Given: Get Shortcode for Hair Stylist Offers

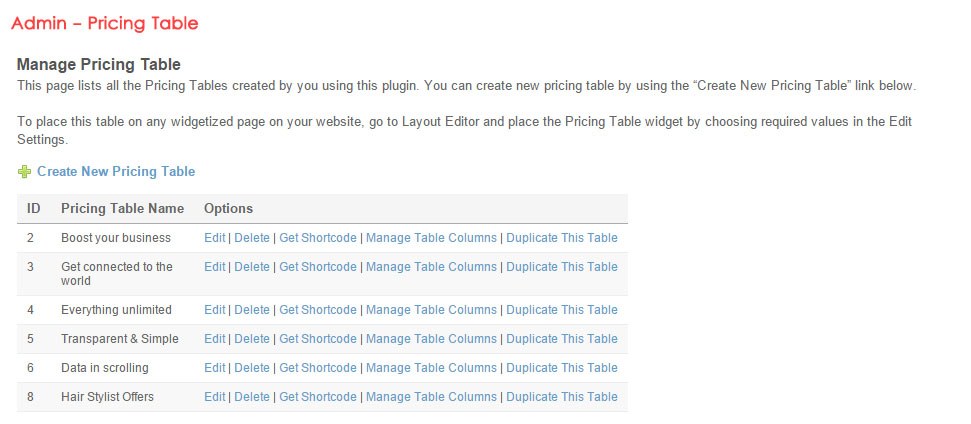Looking at the screenshot, I should tap(318, 397).
